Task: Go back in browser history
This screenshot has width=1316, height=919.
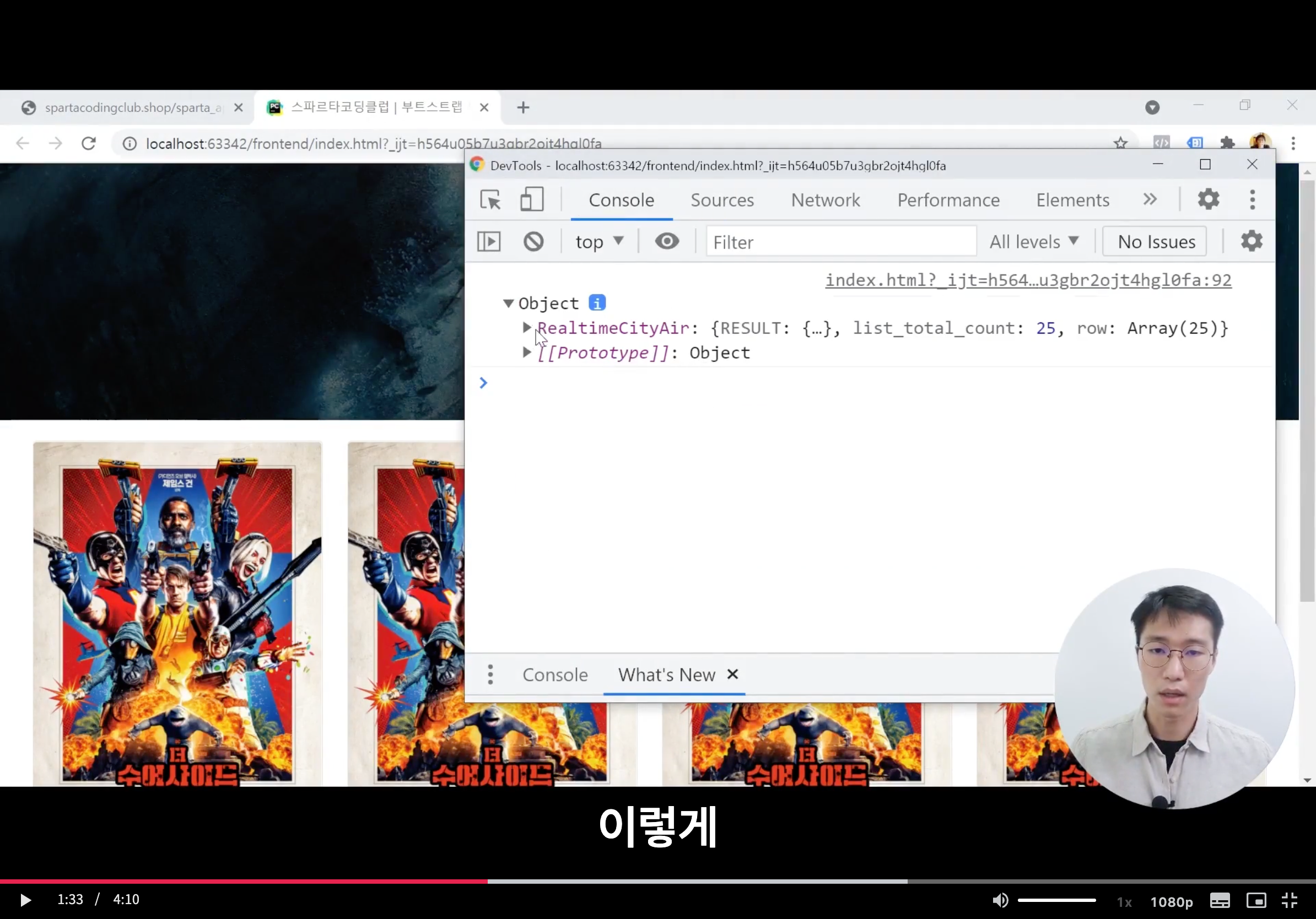Action: click(23, 143)
